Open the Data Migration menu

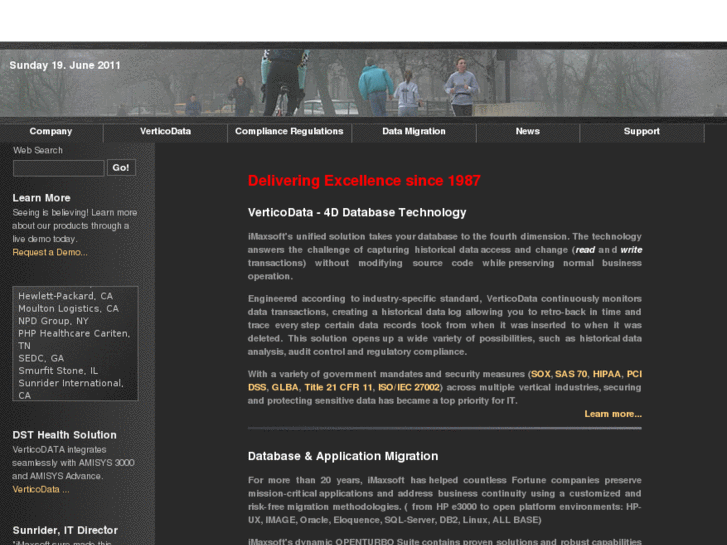(x=414, y=131)
